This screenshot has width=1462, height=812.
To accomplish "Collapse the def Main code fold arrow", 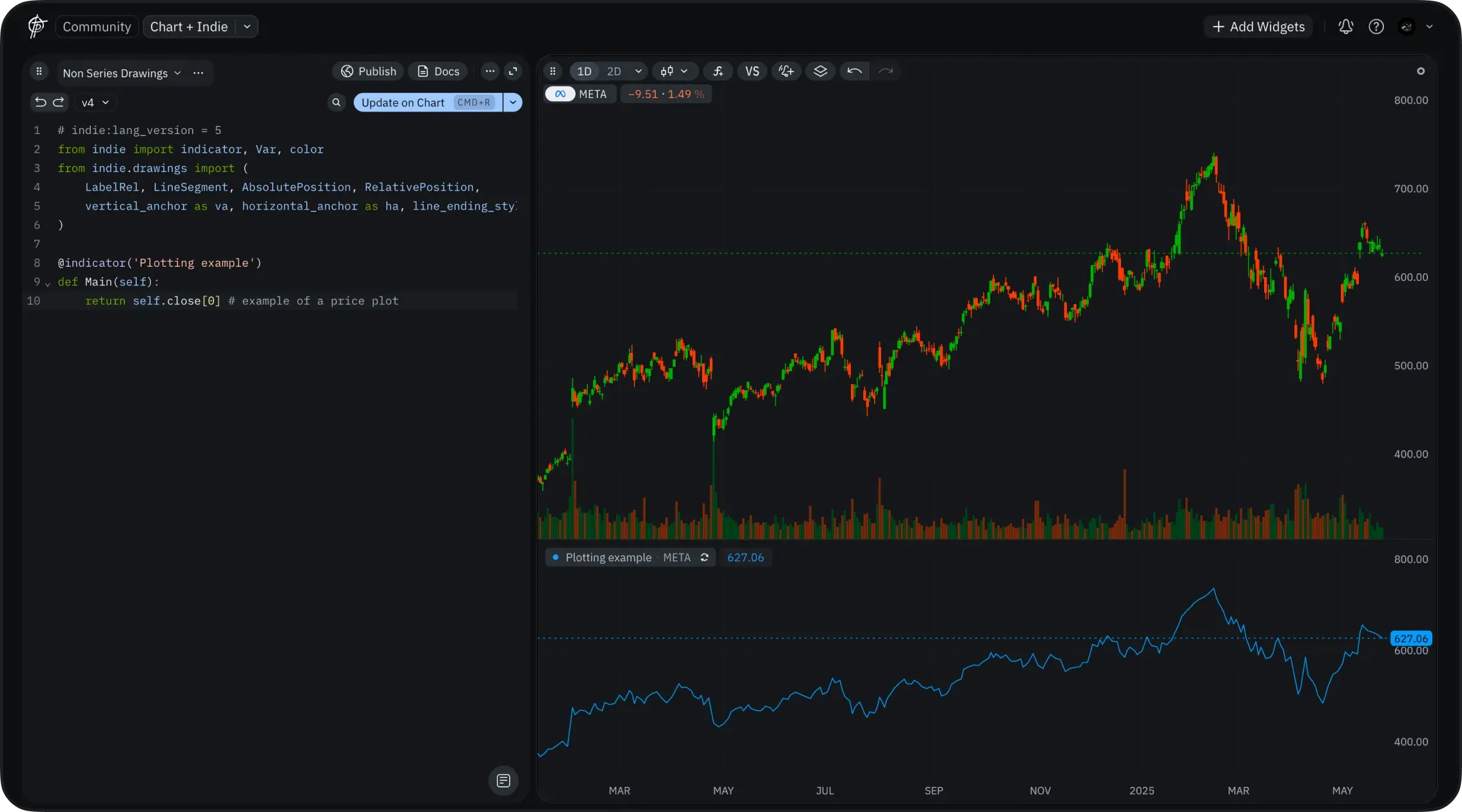I will coord(48,283).
